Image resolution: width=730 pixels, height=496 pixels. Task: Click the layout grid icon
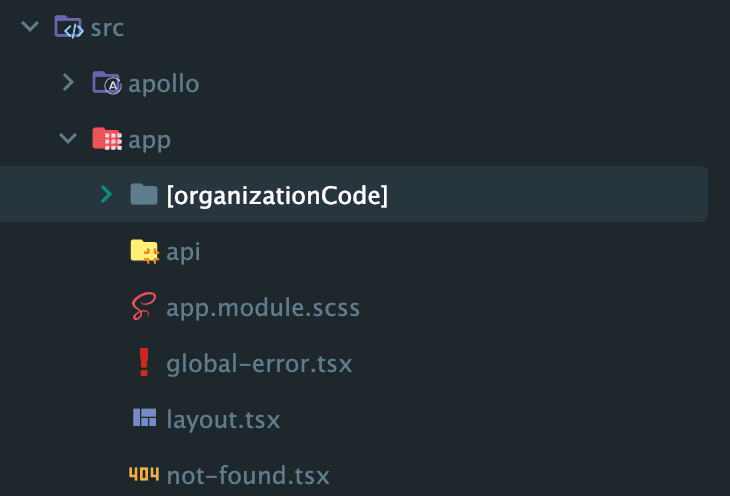[x=144, y=417]
